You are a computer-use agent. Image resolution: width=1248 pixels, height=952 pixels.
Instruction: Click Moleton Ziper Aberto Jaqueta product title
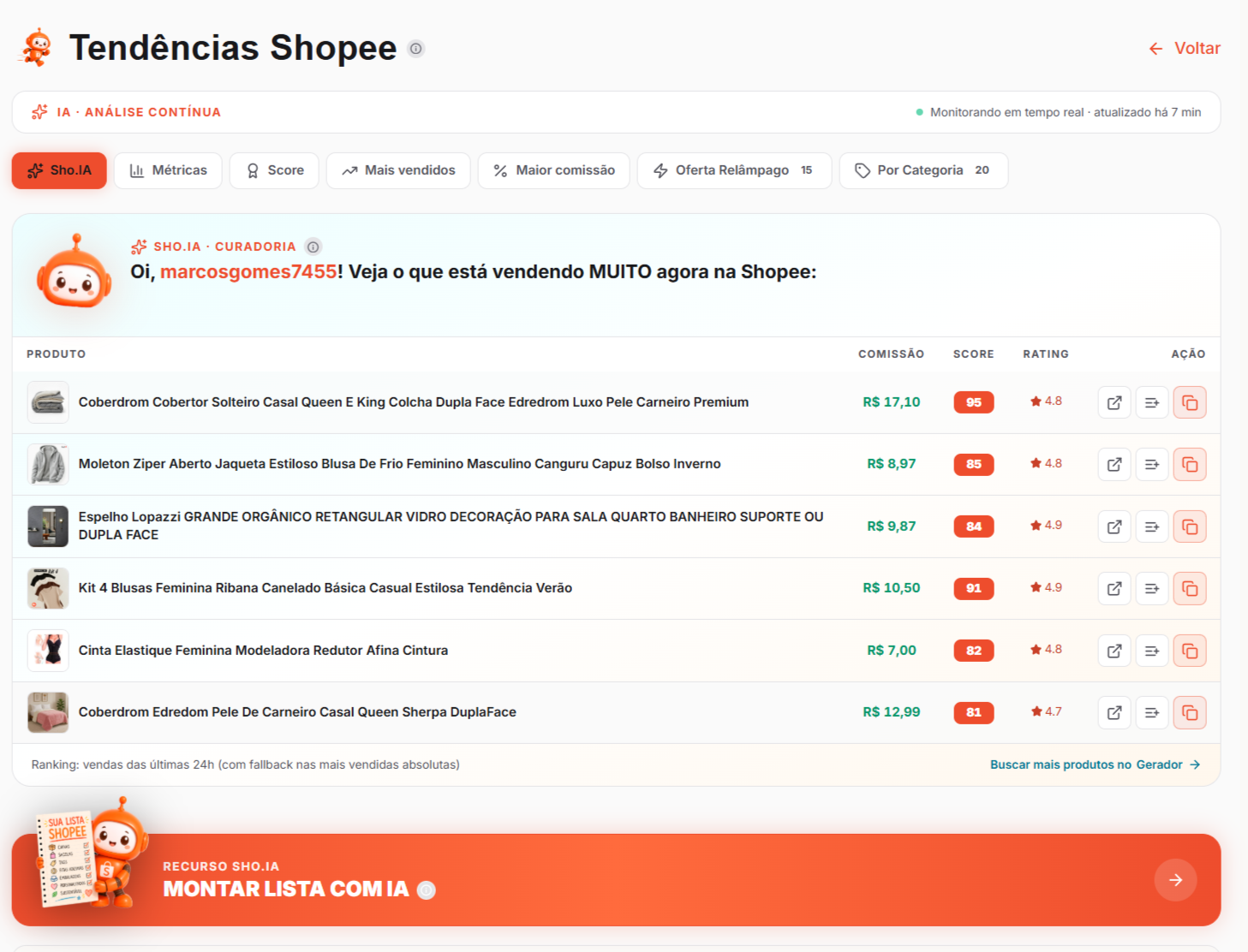pos(400,464)
